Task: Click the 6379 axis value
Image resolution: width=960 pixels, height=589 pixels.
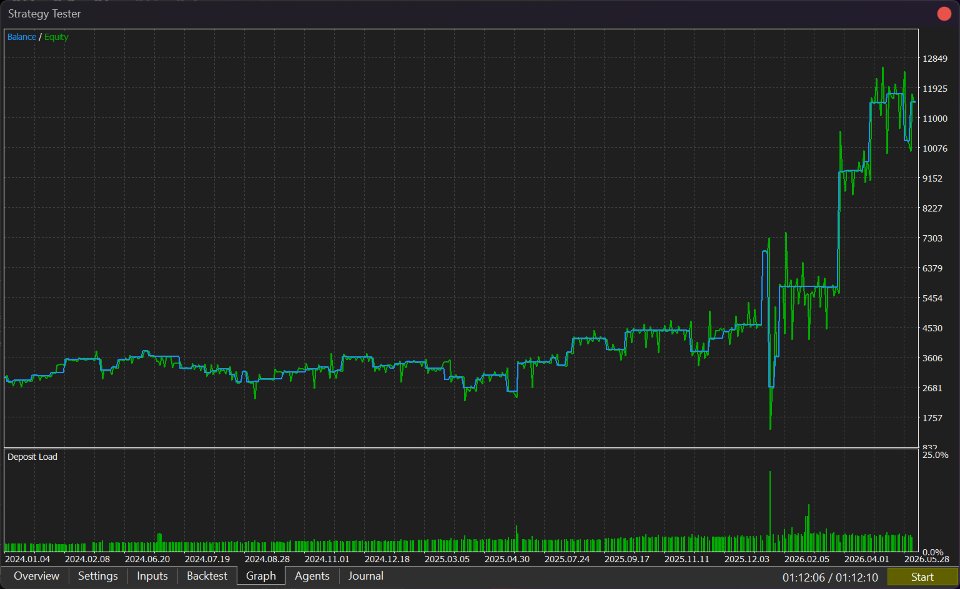Action: tap(932, 268)
